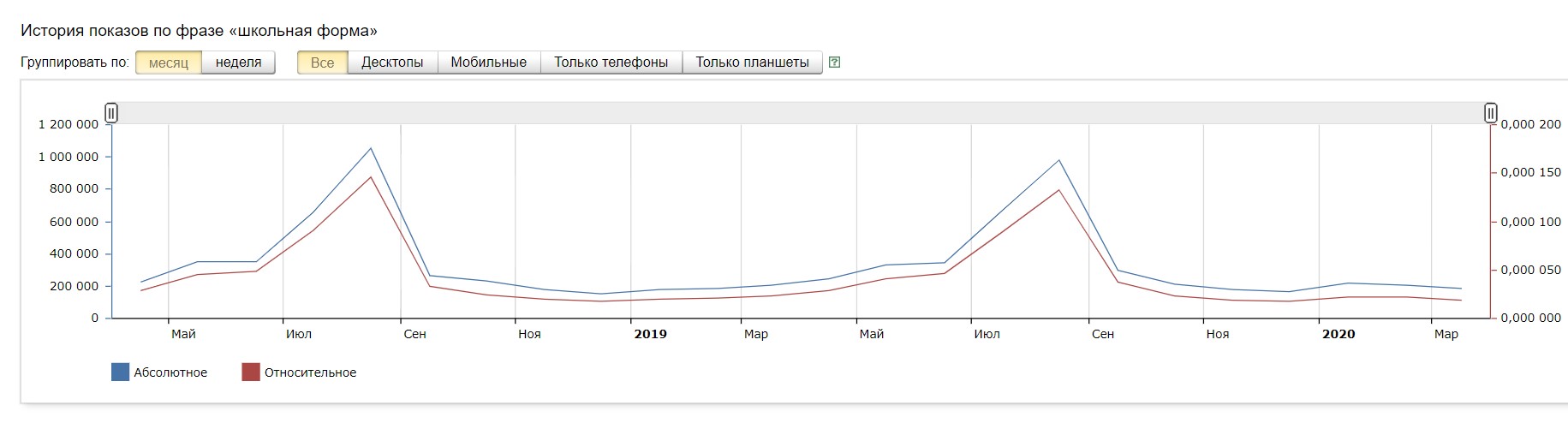Click the blue line peak in 2018
The width and height of the screenshot is (1568, 423).
pos(371,148)
